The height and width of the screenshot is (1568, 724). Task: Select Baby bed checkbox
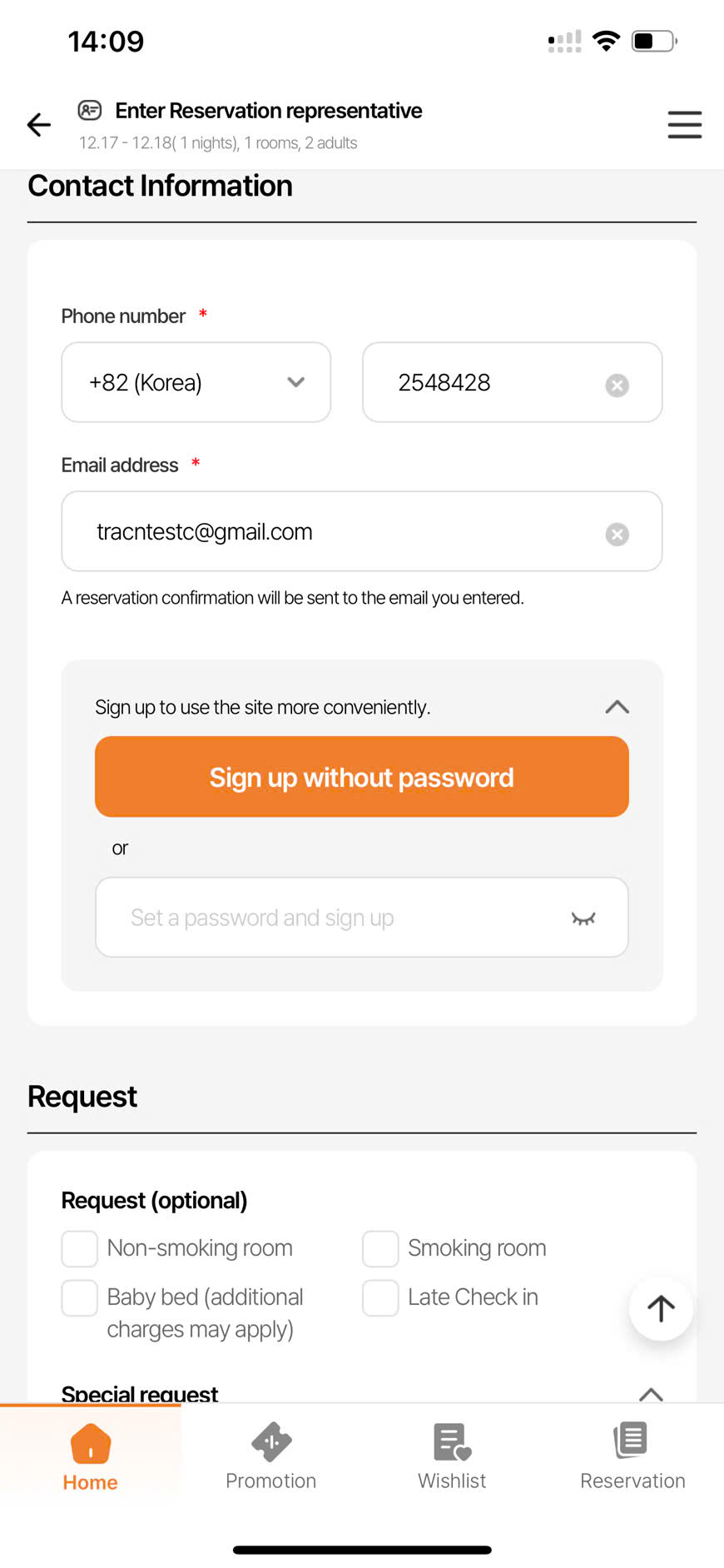80,1298
